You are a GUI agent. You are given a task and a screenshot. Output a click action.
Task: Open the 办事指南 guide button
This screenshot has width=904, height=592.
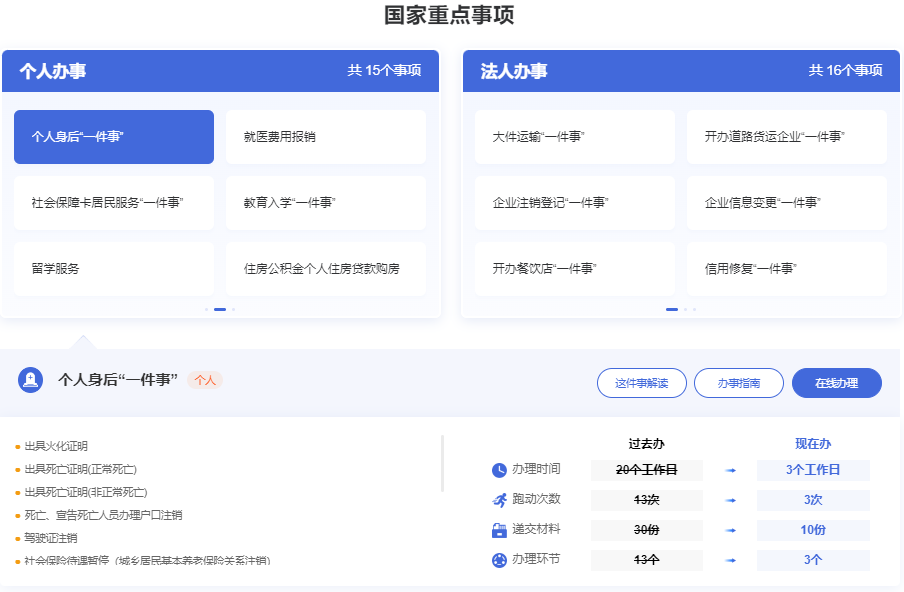point(739,383)
